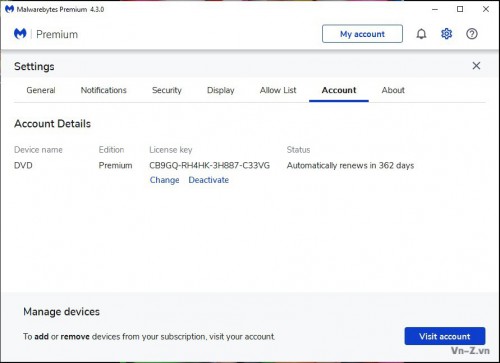Open the Security tab
Viewport: 500px width, 363px height.
[167, 90]
